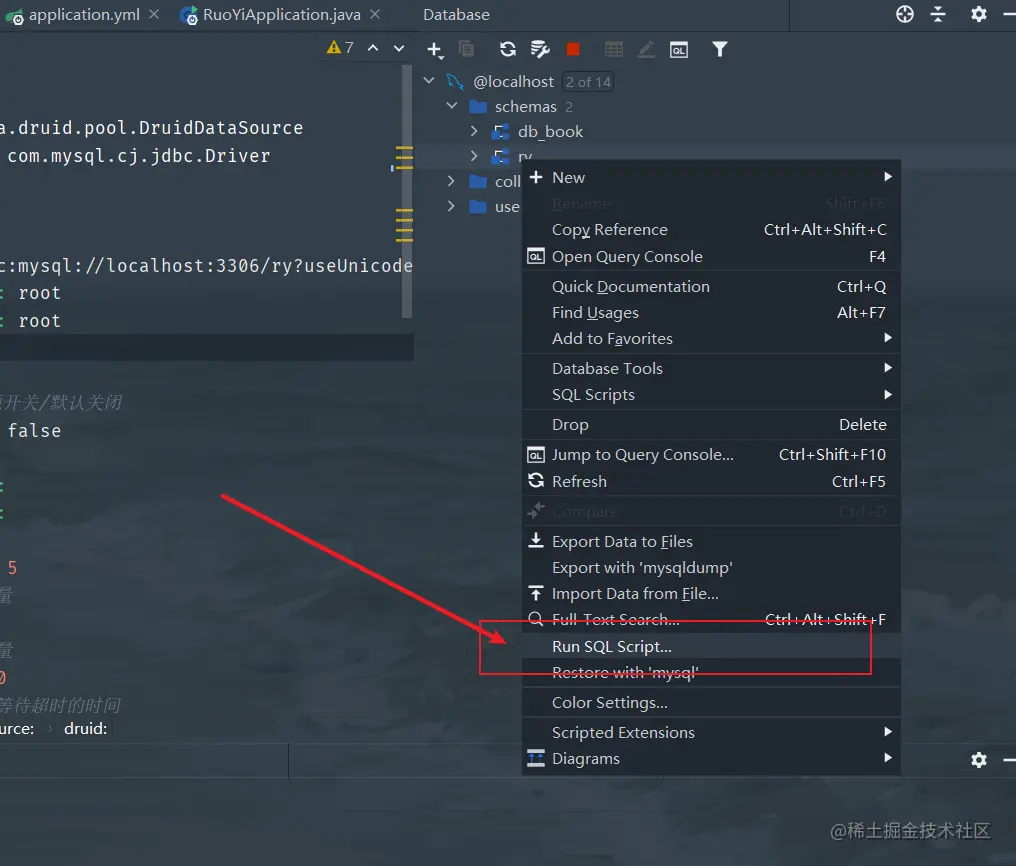This screenshot has width=1016, height=866.
Task: Select the db_book schema
Action: [x=550, y=131]
